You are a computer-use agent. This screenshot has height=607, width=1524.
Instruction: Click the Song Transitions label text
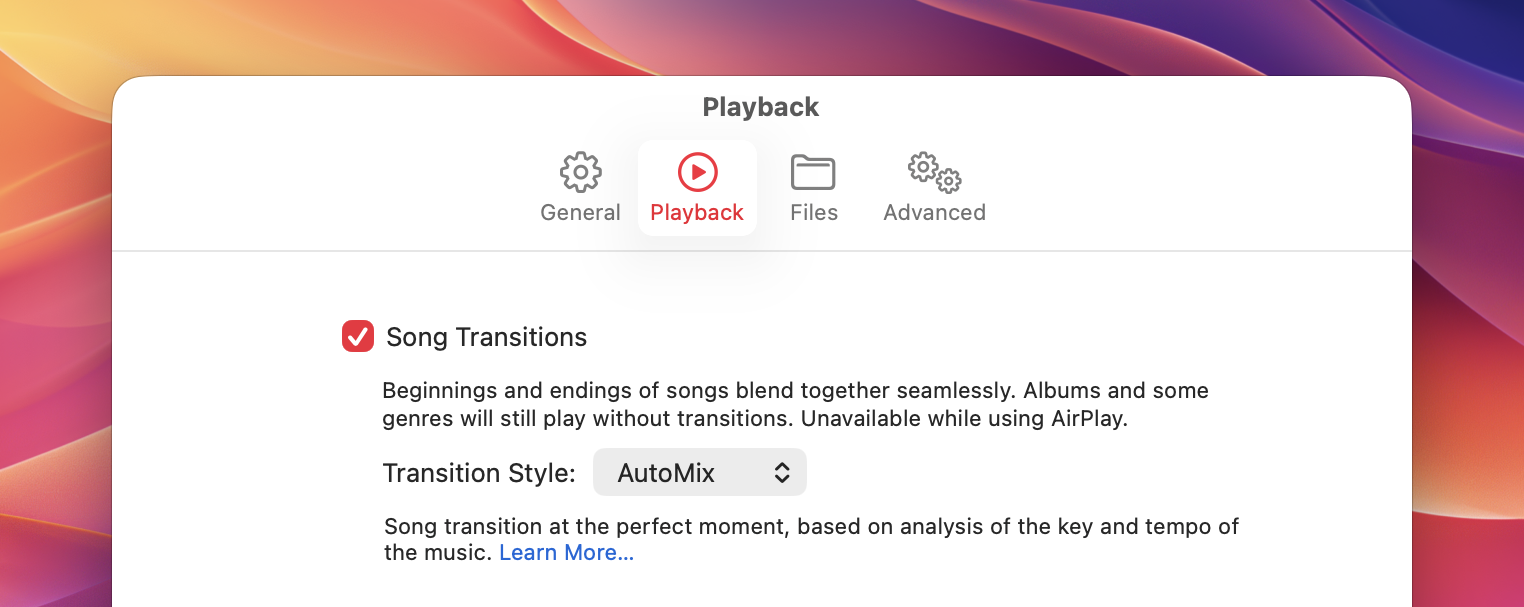click(486, 338)
